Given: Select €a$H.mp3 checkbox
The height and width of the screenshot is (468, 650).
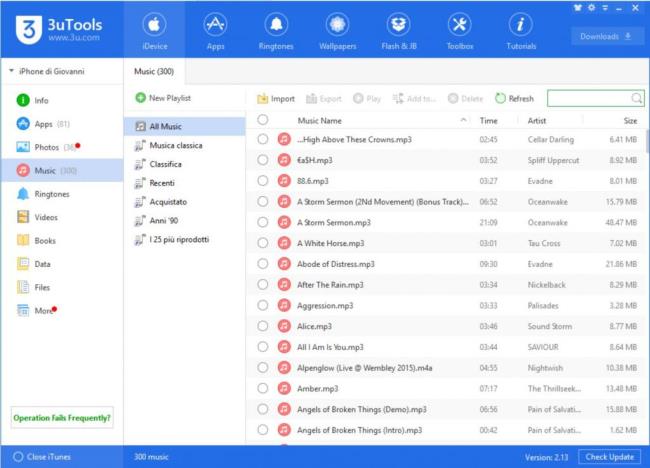Looking at the screenshot, I should click(x=262, y=160).
